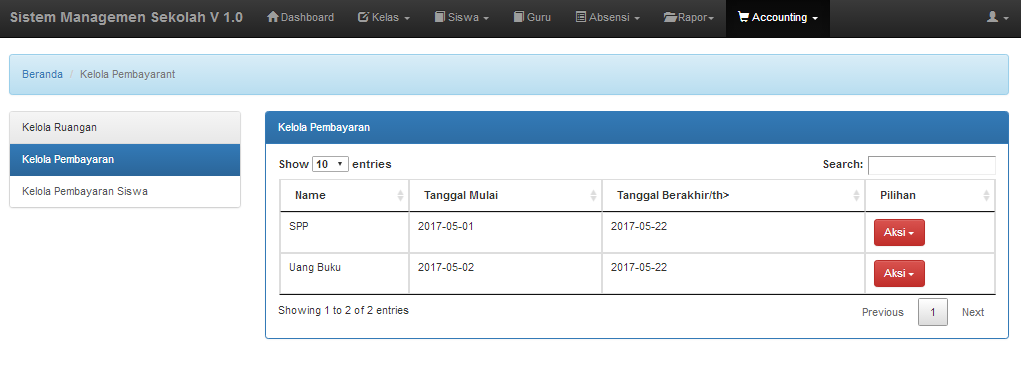The height and width of the screenshot is (379, 1021).
Task: Click the Previous pagination button
Action: (x=883, y=313)
